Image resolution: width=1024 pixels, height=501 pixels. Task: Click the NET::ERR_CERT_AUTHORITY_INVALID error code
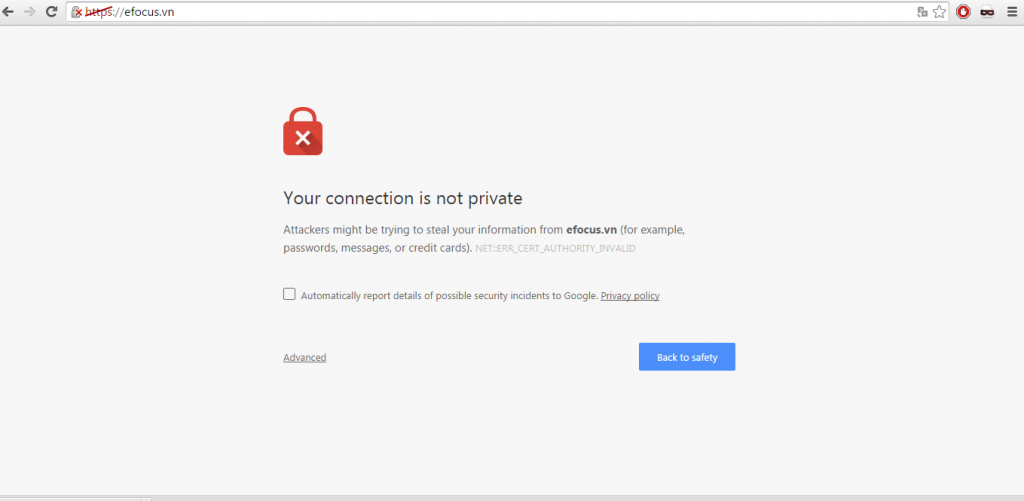click(x=556, y=249)
